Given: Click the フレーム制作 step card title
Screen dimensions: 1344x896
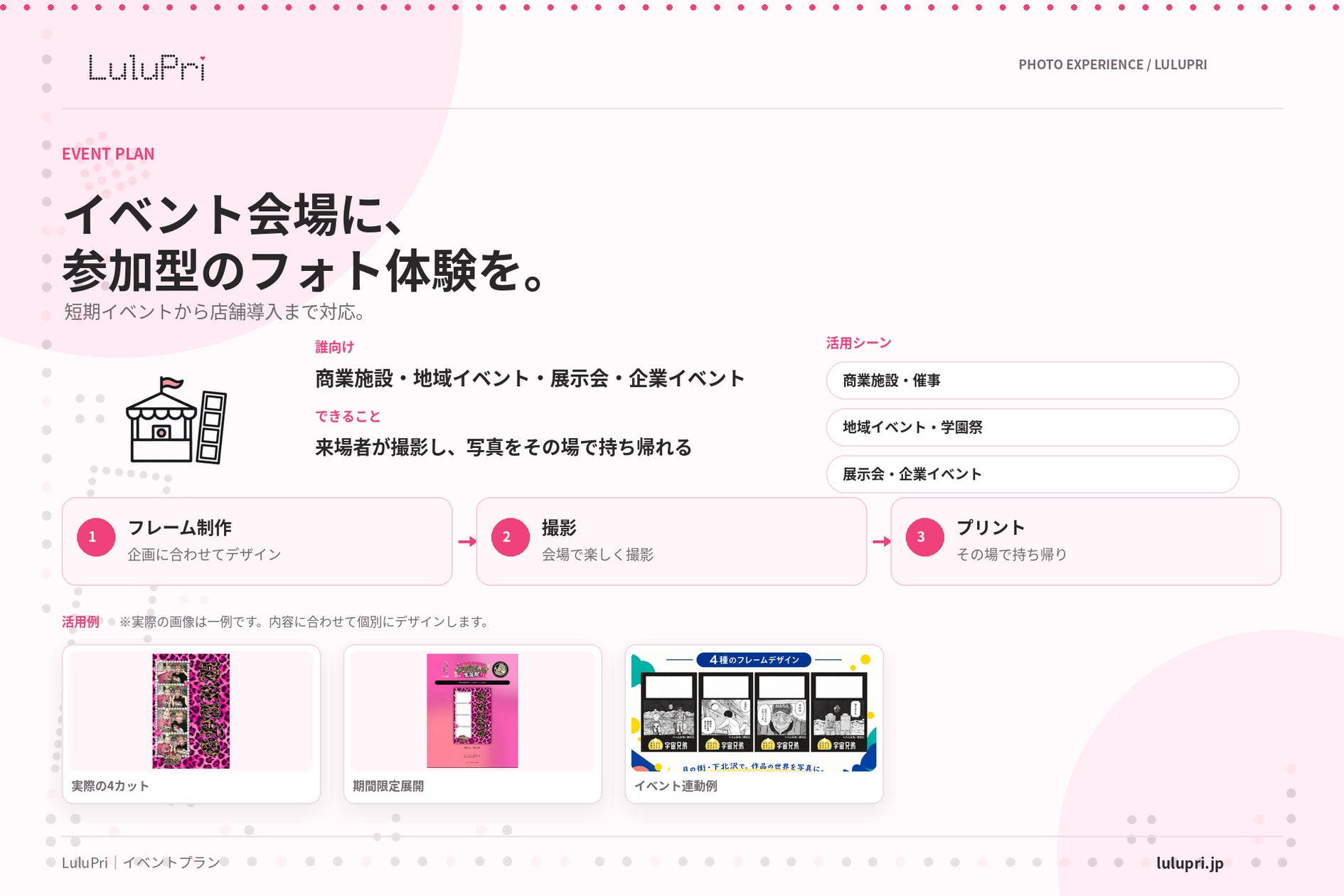Looking at the screenshot, I should (x=180, y=528).
